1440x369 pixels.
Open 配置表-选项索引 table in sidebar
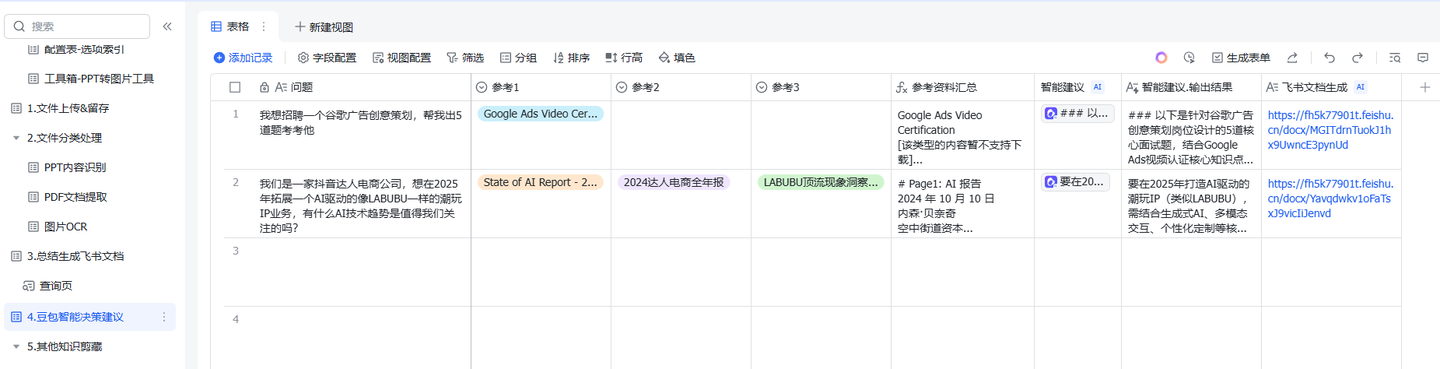(x=84, y=49)
